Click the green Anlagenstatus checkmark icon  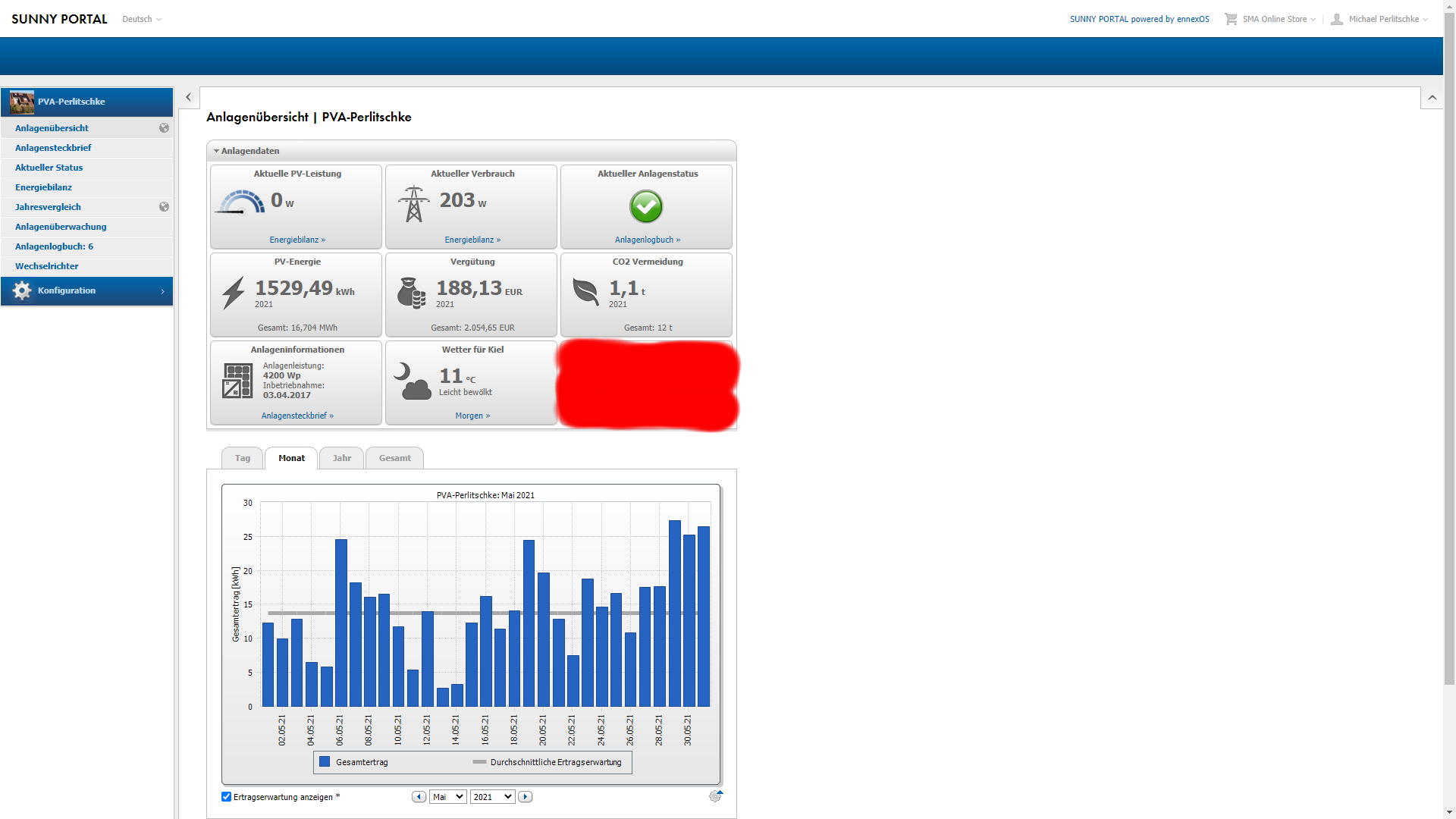(646, 206)
